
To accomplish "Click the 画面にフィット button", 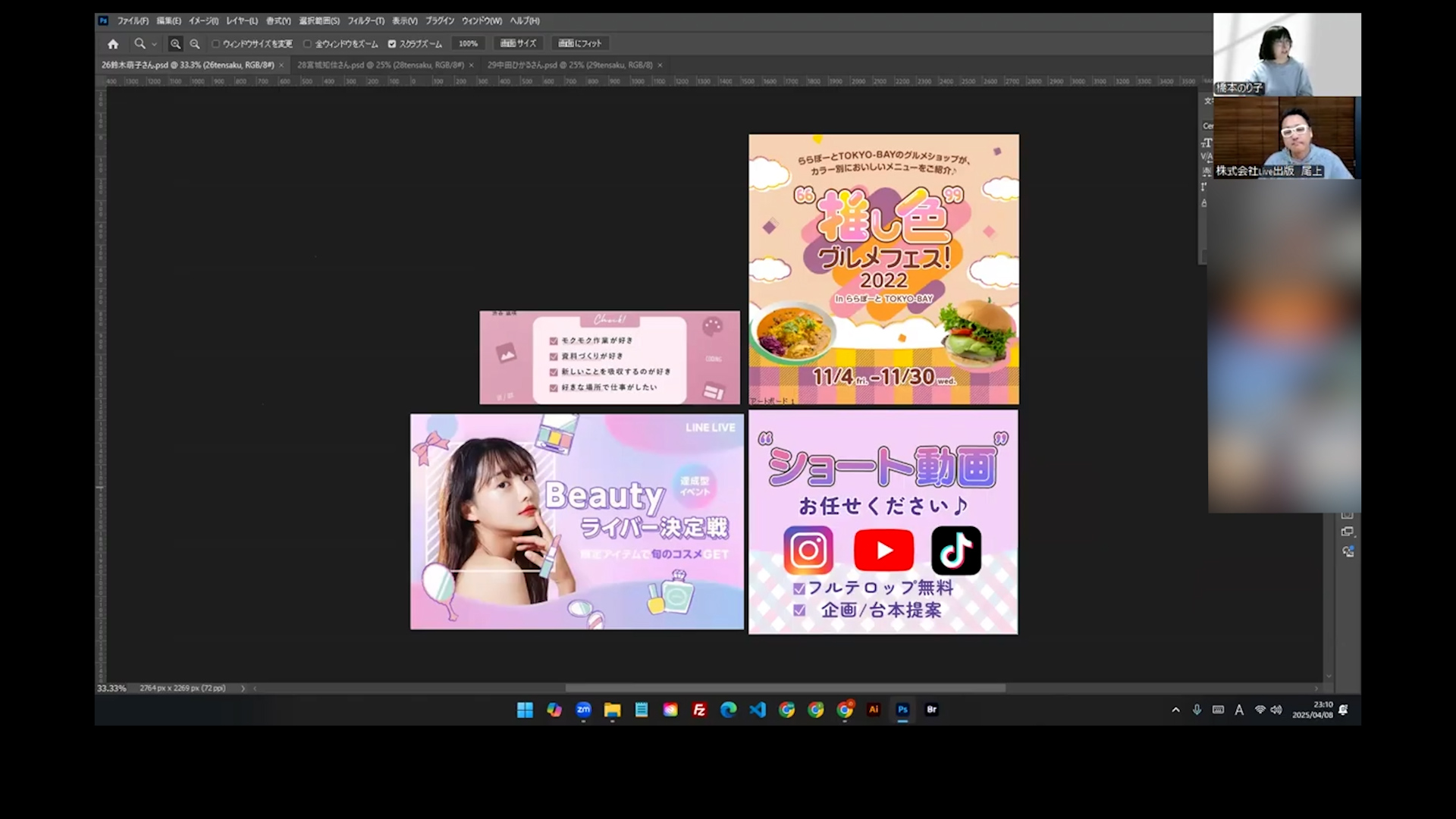I will pyautogui.click(x=579, y=44).
